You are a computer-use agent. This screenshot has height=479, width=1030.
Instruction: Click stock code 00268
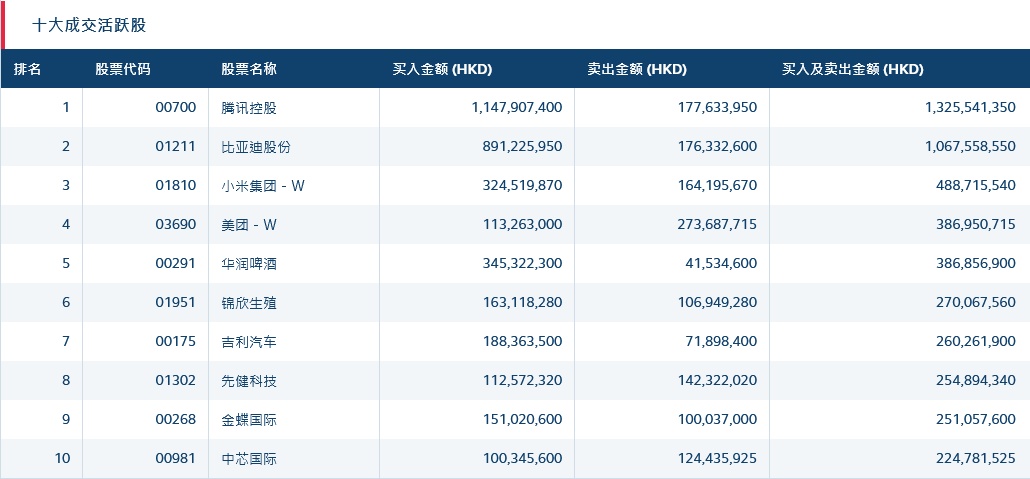pyautogui.click(x=175, y=419)
